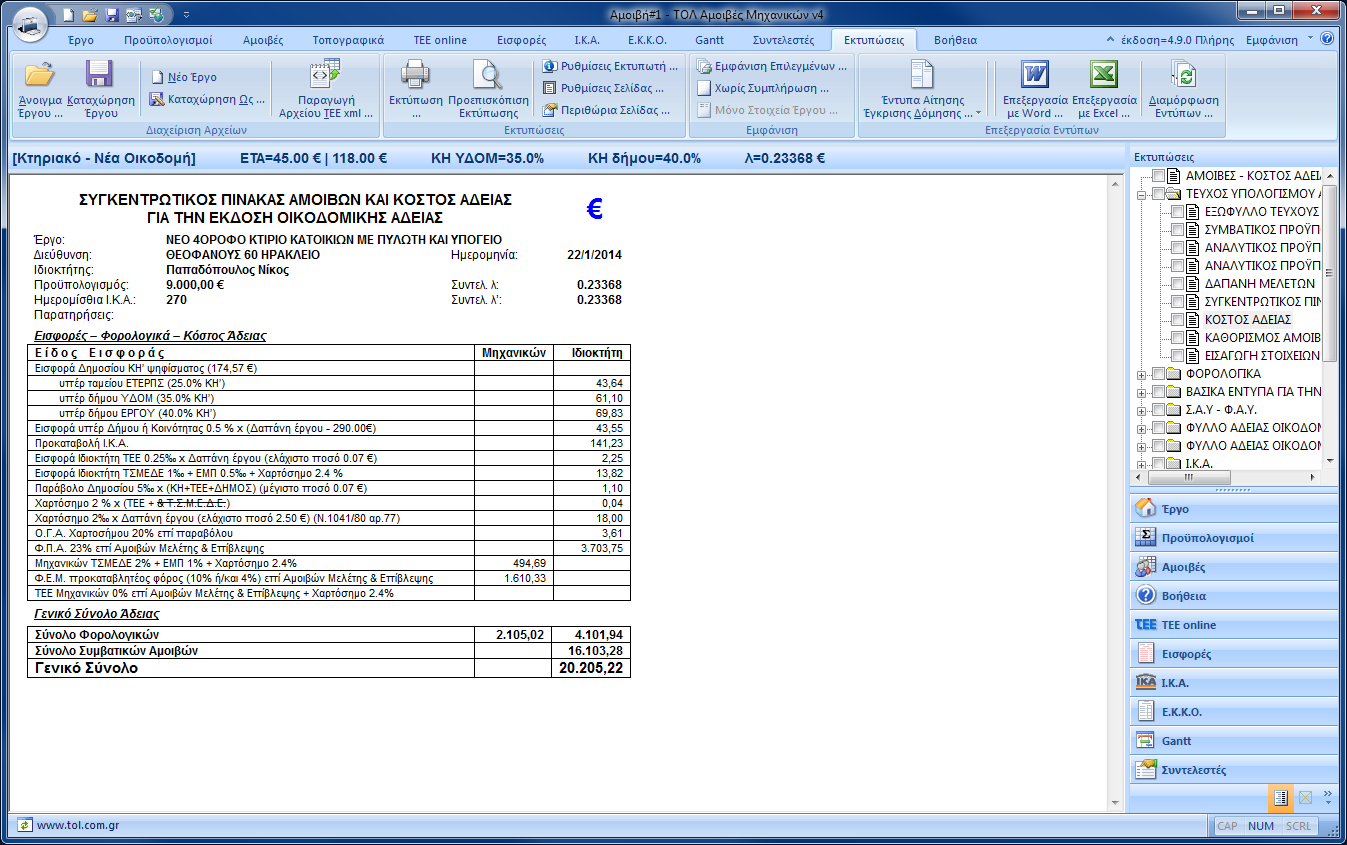Open ΤΕΕ online in the navigation pane
The height and width of the screenshot is (845, 1347).
pos(1232,625)
